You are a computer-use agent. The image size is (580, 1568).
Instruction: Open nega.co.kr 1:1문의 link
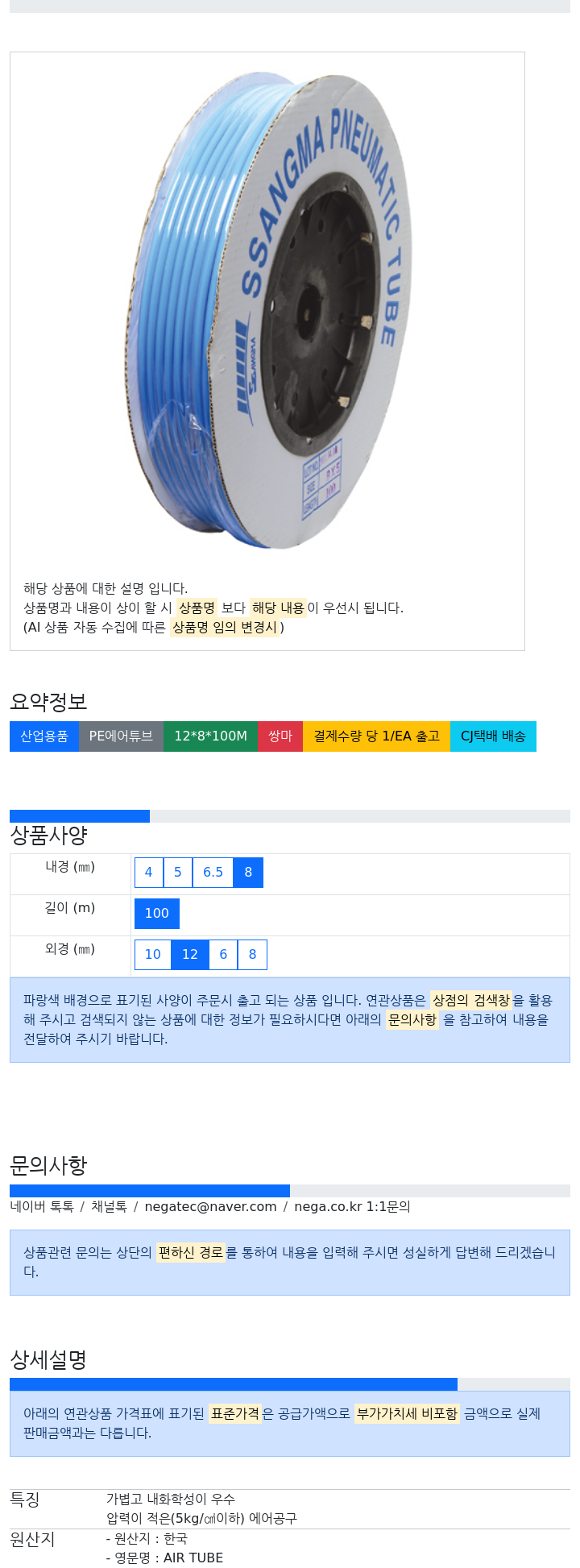pos(352,1207)
